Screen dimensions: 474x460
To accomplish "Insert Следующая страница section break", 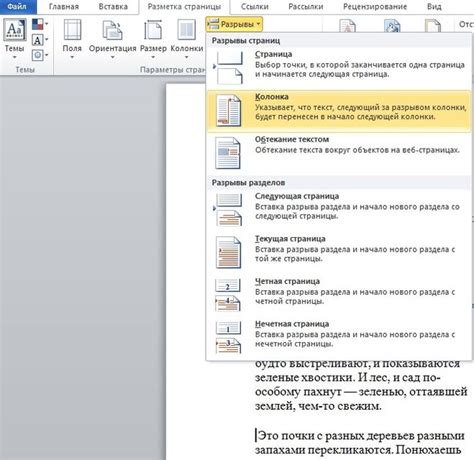I will point(339,210).
